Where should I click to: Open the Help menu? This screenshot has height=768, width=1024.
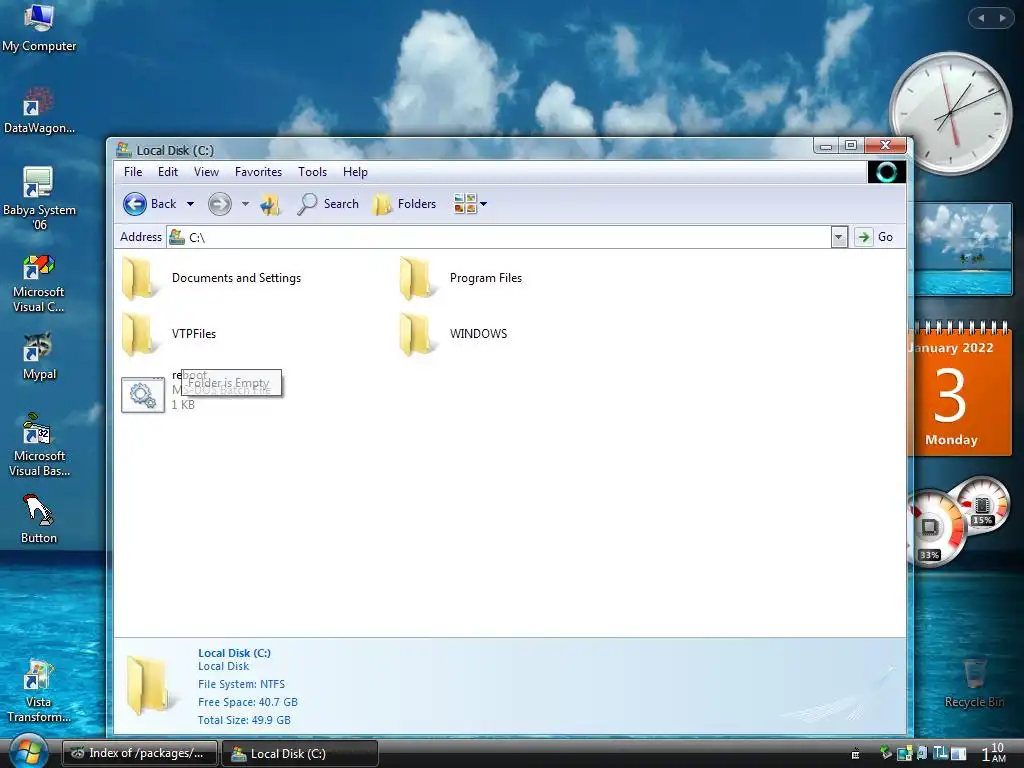coord(355,172)
